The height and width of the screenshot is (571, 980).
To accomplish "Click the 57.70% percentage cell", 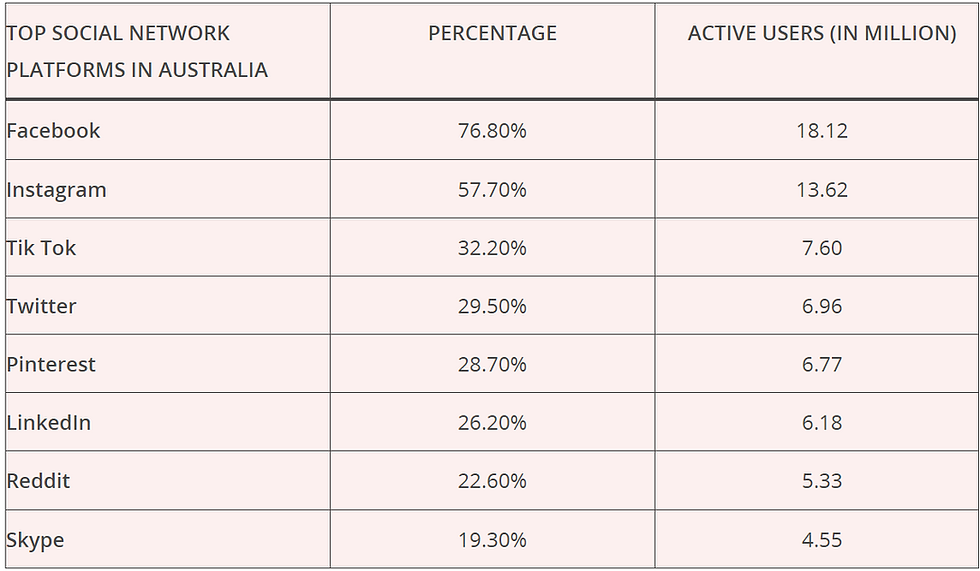I will click(492, 189).
